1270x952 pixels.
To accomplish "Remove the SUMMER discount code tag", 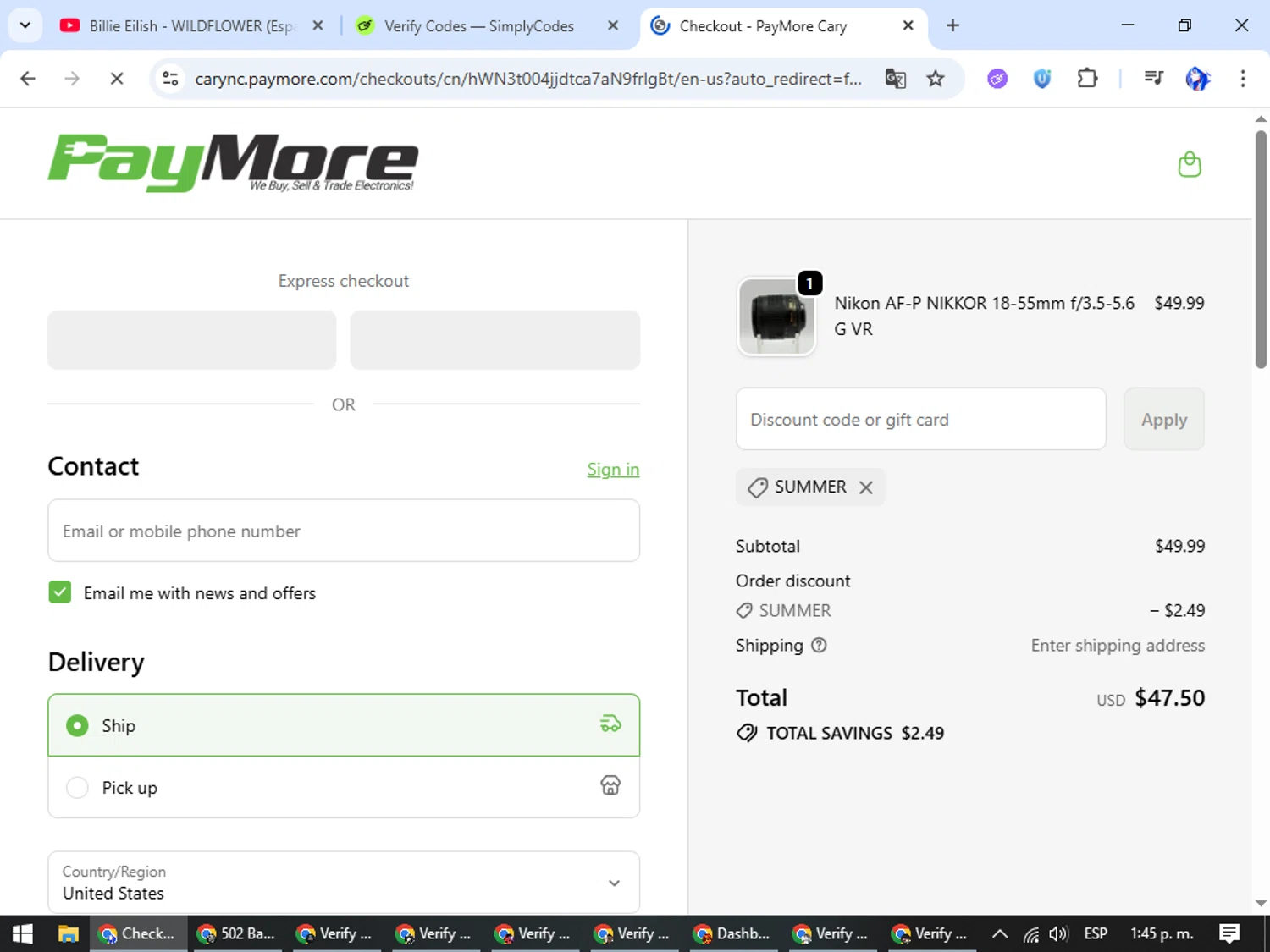I will (x=865, y=487).
